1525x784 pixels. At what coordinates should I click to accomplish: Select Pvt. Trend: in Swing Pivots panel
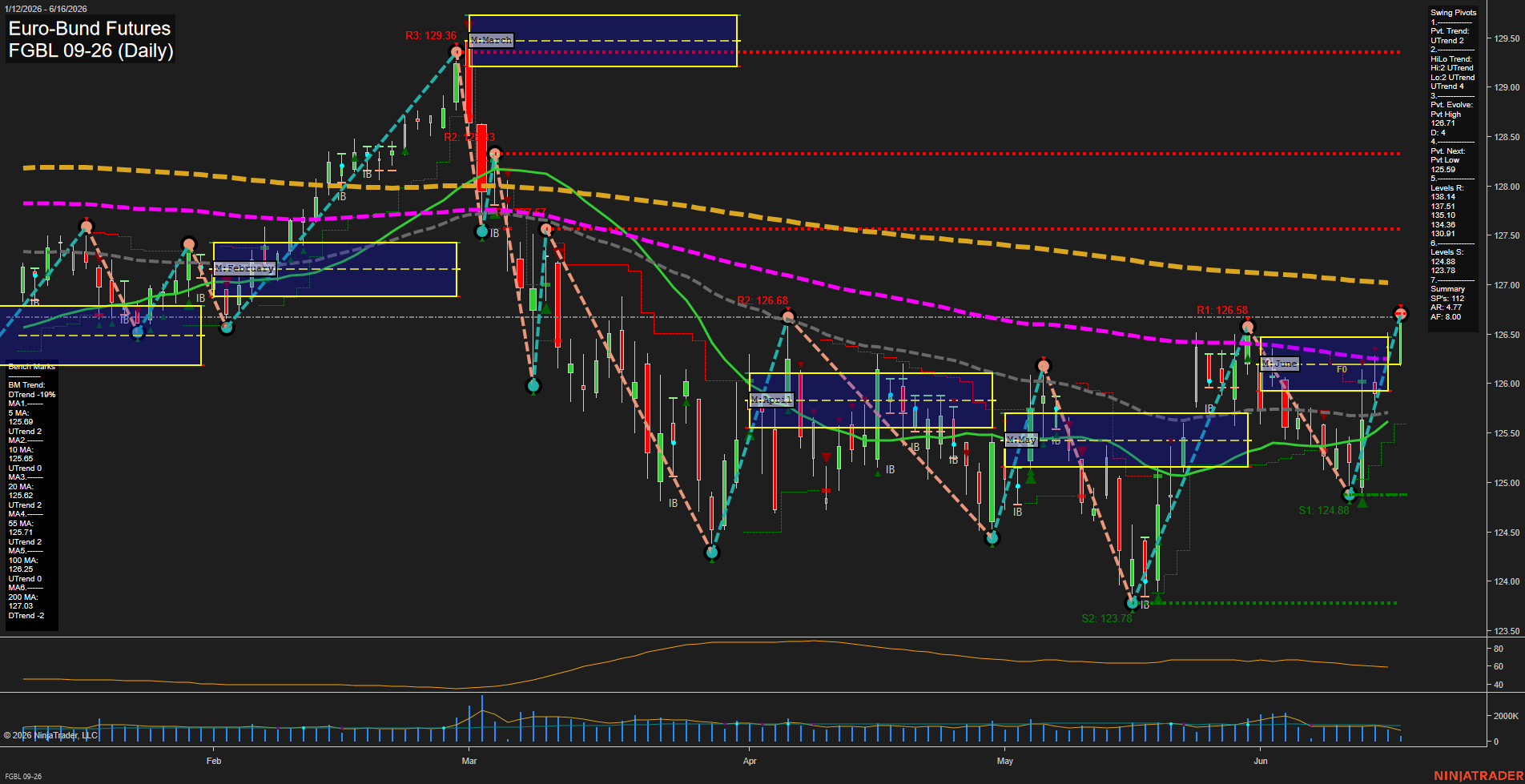1450,31
